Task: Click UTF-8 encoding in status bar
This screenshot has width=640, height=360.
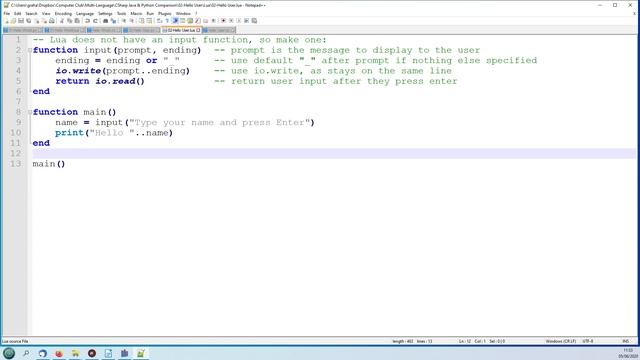Action: pyautogui.click(x=588, y=341)
